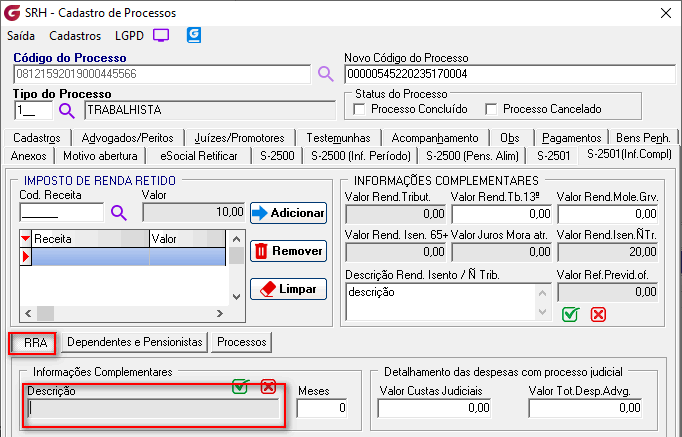
Task: Click the Valor Tot.Desp.Advg. field
Action: tap(585, 408)
